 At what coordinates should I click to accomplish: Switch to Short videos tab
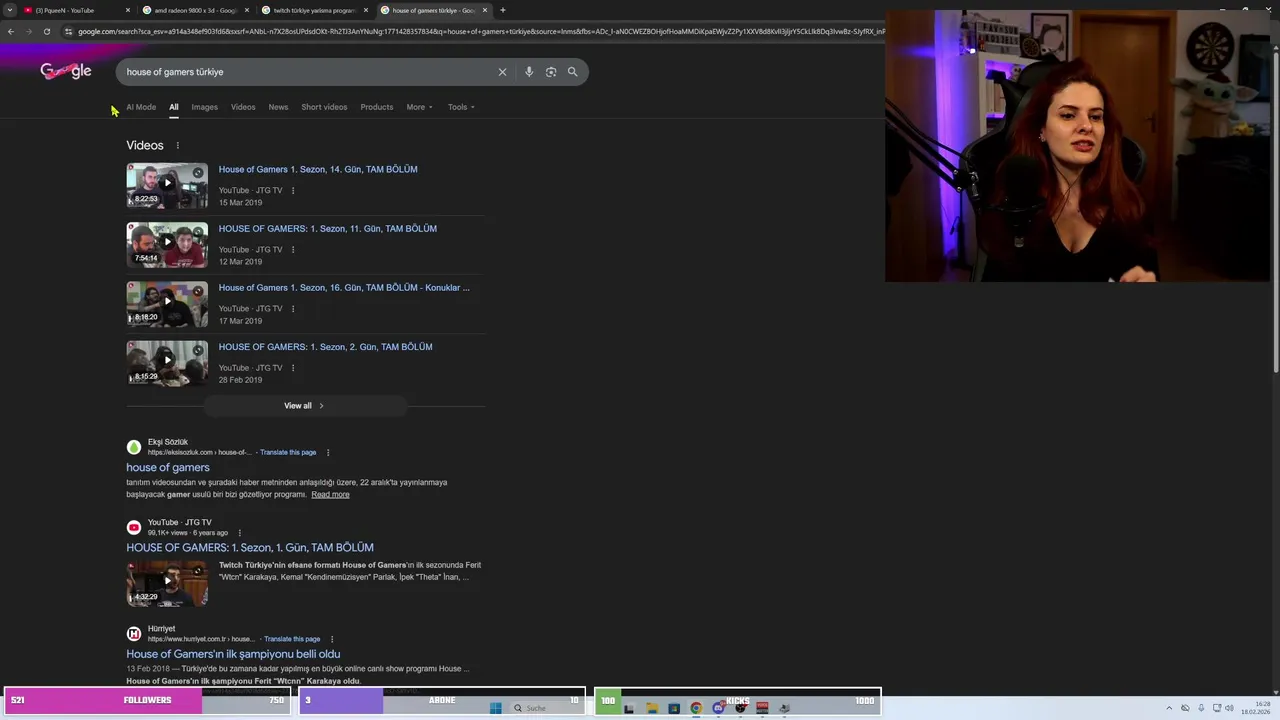[324, 107]
